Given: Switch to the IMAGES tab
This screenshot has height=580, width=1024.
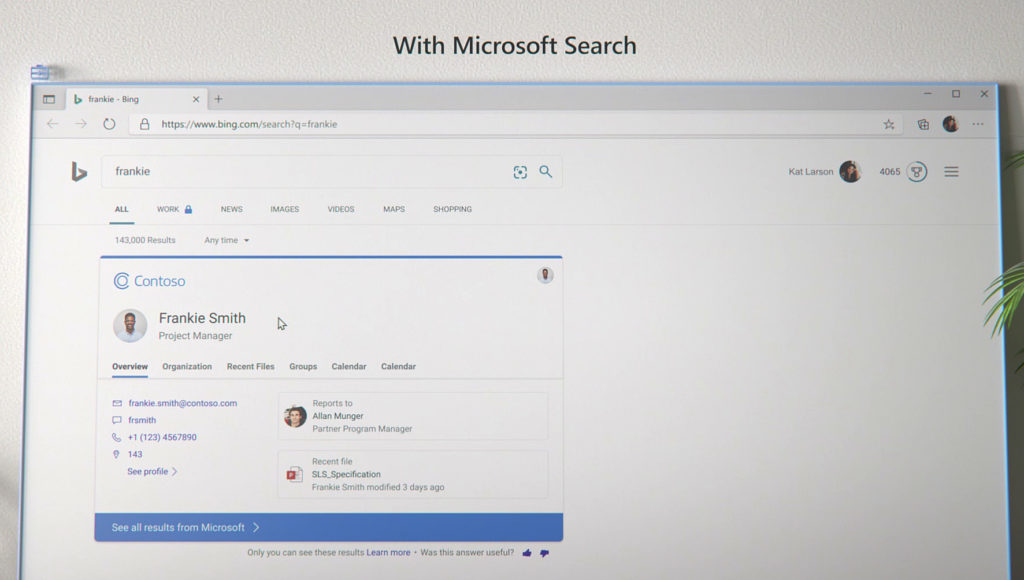Looking at the screenshot, I should tap(285, 209).
